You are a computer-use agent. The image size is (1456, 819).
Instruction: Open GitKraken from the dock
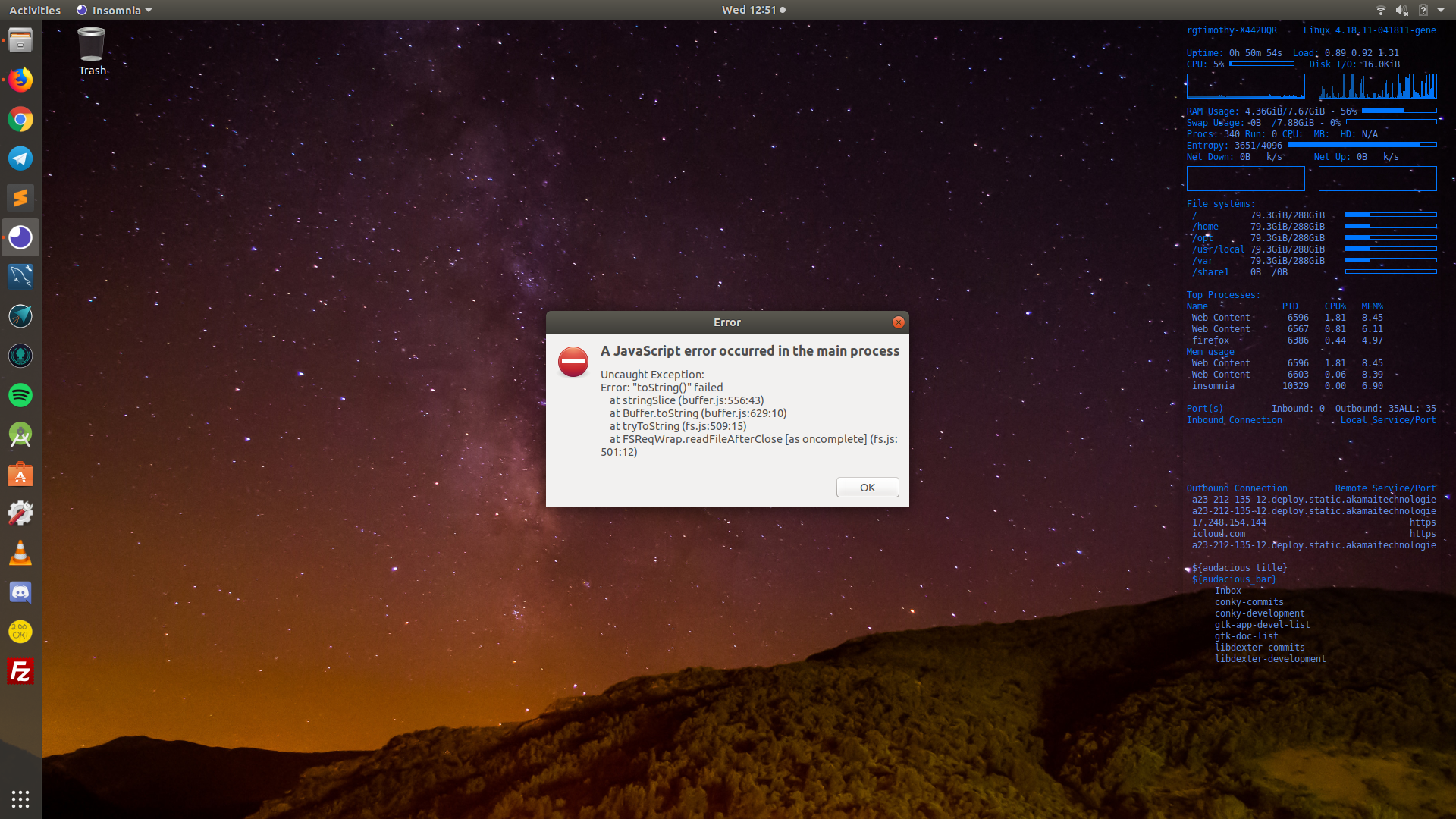[20, 356]
